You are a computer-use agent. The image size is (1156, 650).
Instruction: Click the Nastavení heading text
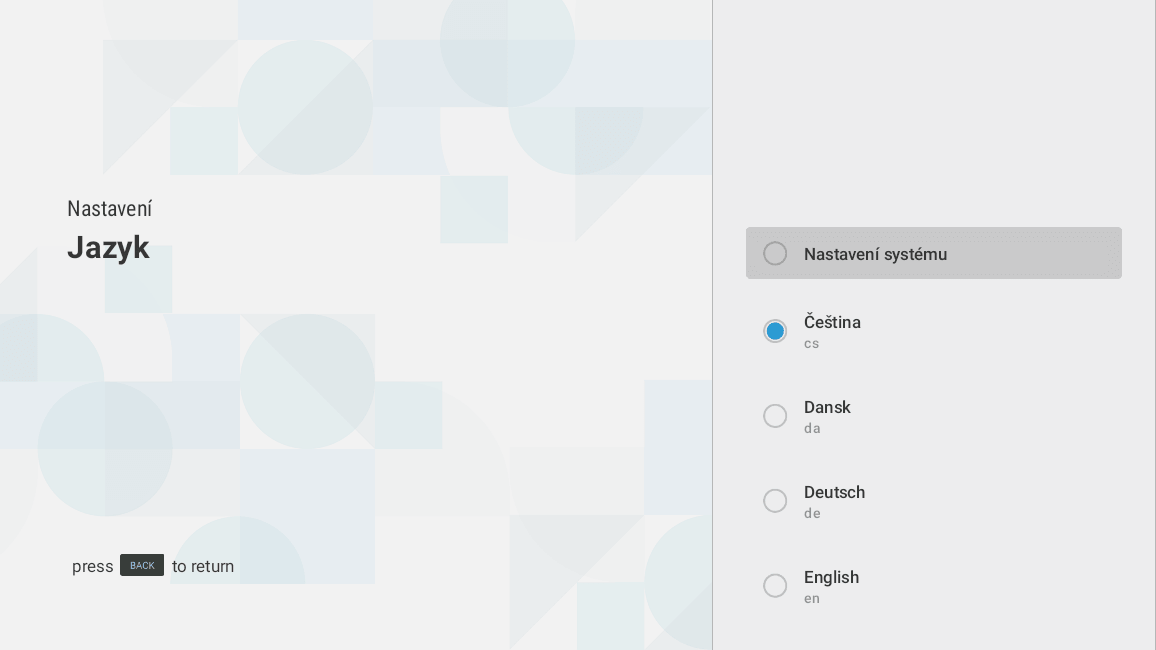coord(110,209)
